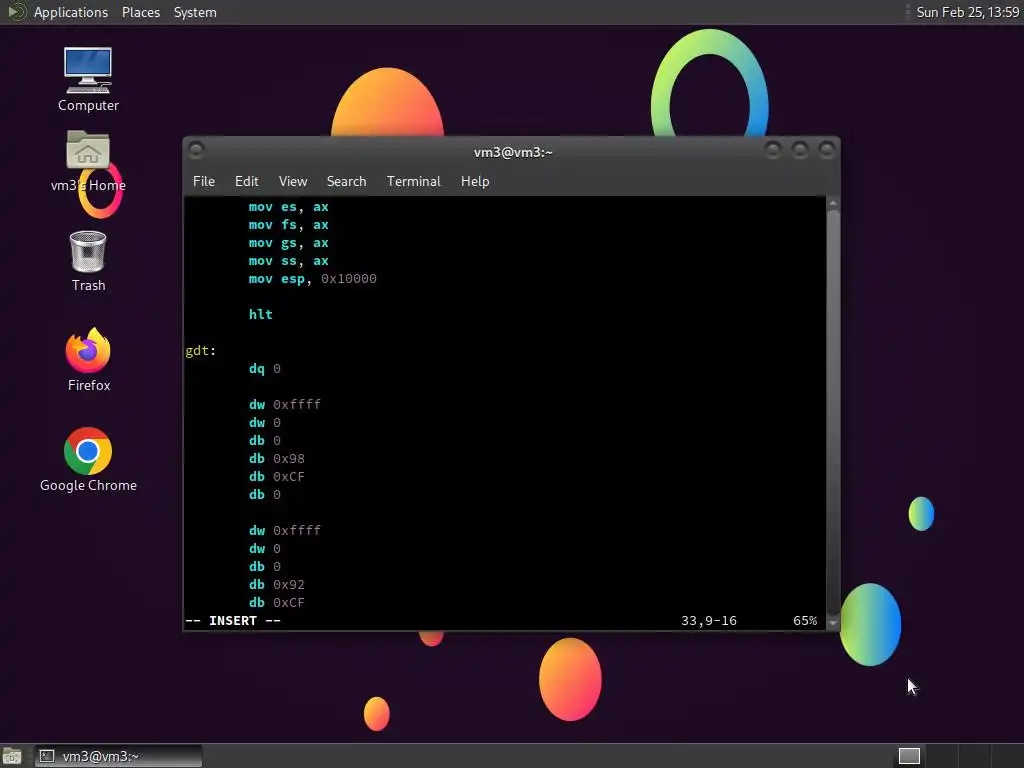
Task: Click the terminal vertical scrollbar track
Action: 833,413
